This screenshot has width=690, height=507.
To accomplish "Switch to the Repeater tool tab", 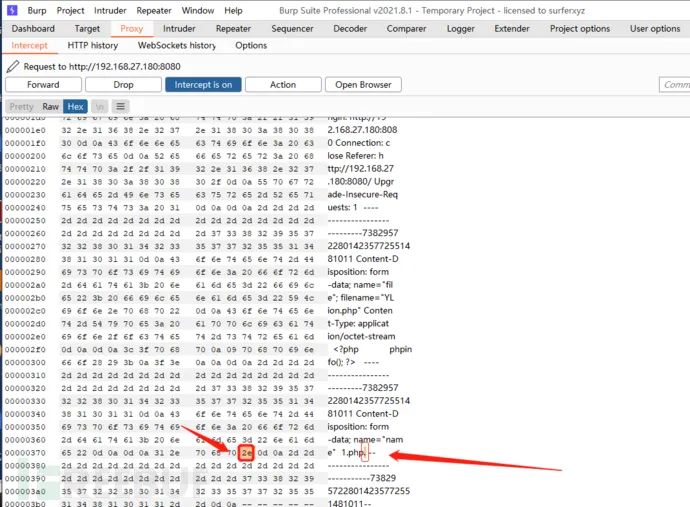I will (233, 29).
